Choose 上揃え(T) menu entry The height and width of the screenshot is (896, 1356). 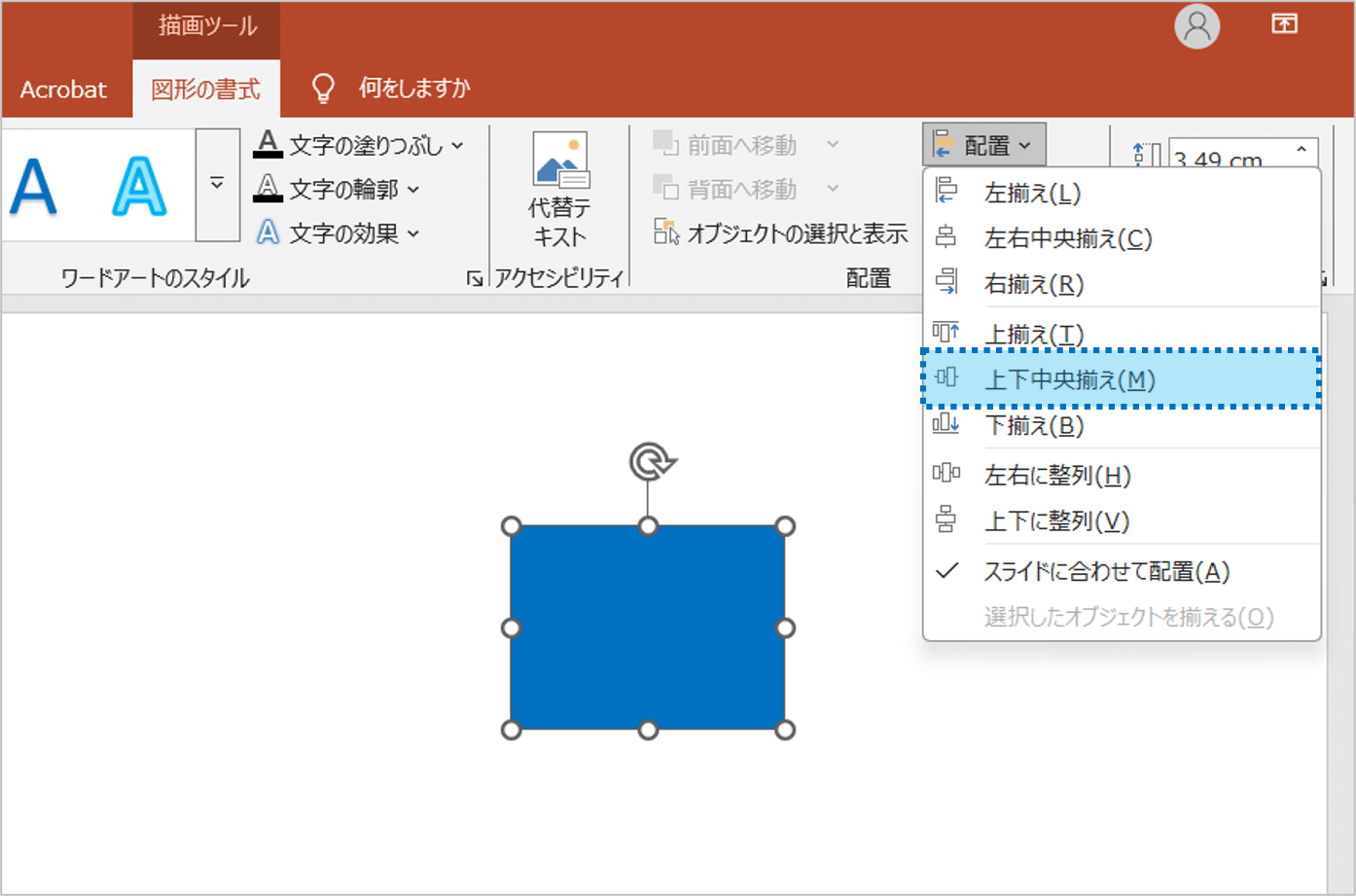pyautogui.click(x=1122, y=333)
